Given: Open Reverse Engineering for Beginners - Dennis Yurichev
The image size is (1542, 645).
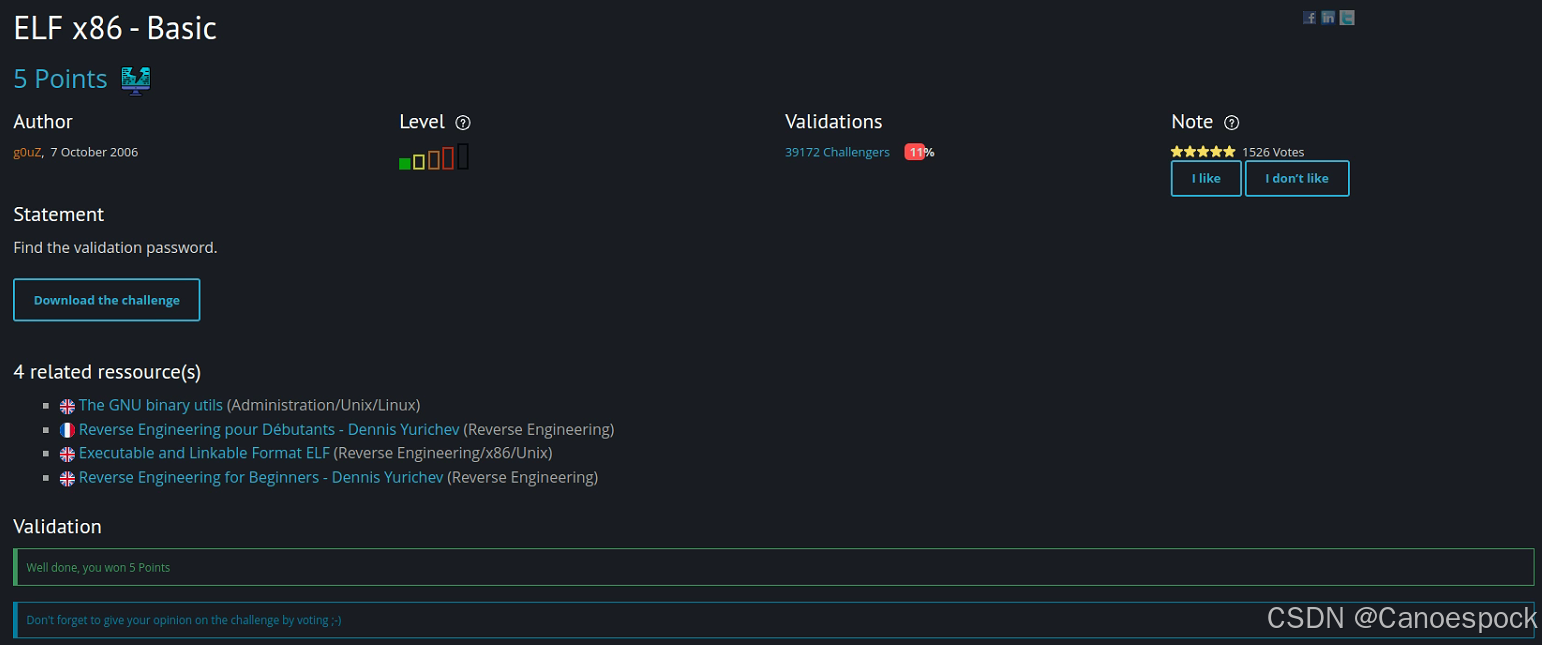Looking at the screenshot, I should [260, 477].
